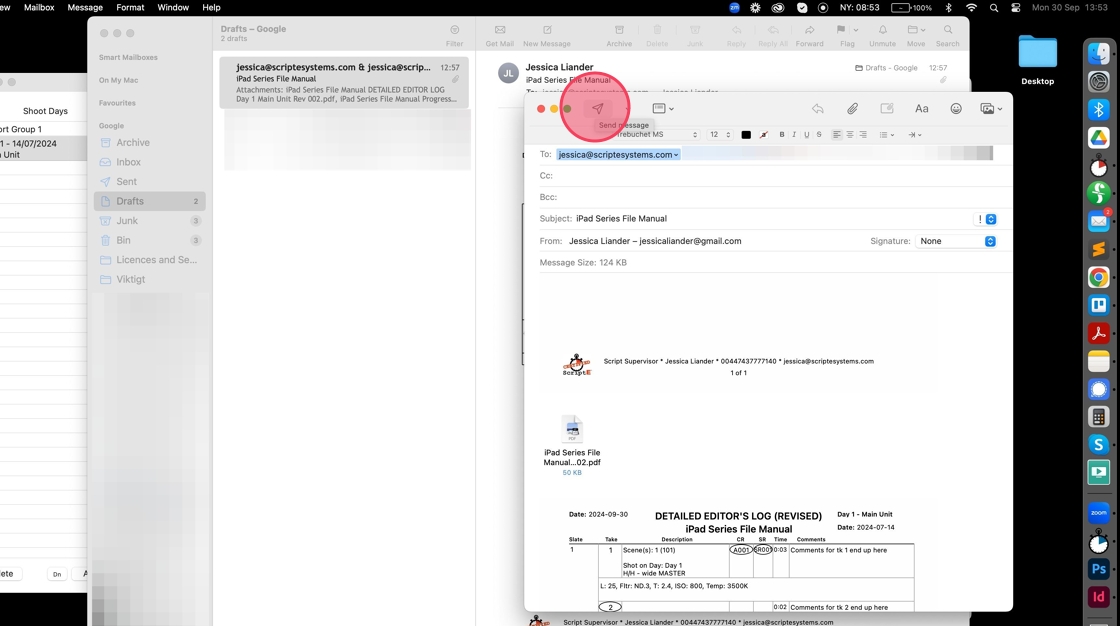
Task: Select the Junk mailbox
Action: click(x=149, y=221)
